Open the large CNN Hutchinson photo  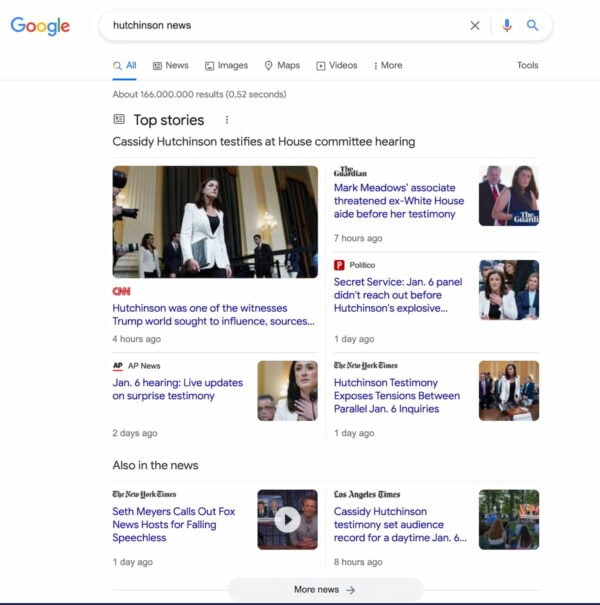215,221
